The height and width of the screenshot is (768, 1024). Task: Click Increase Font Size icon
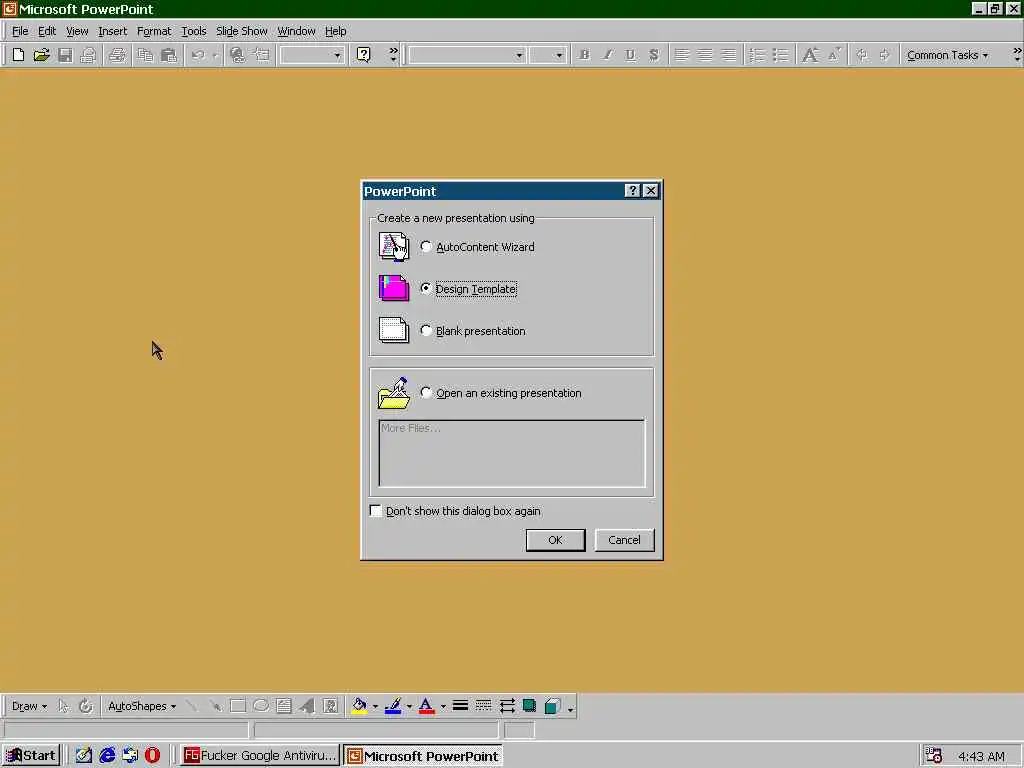pos(810,55)
